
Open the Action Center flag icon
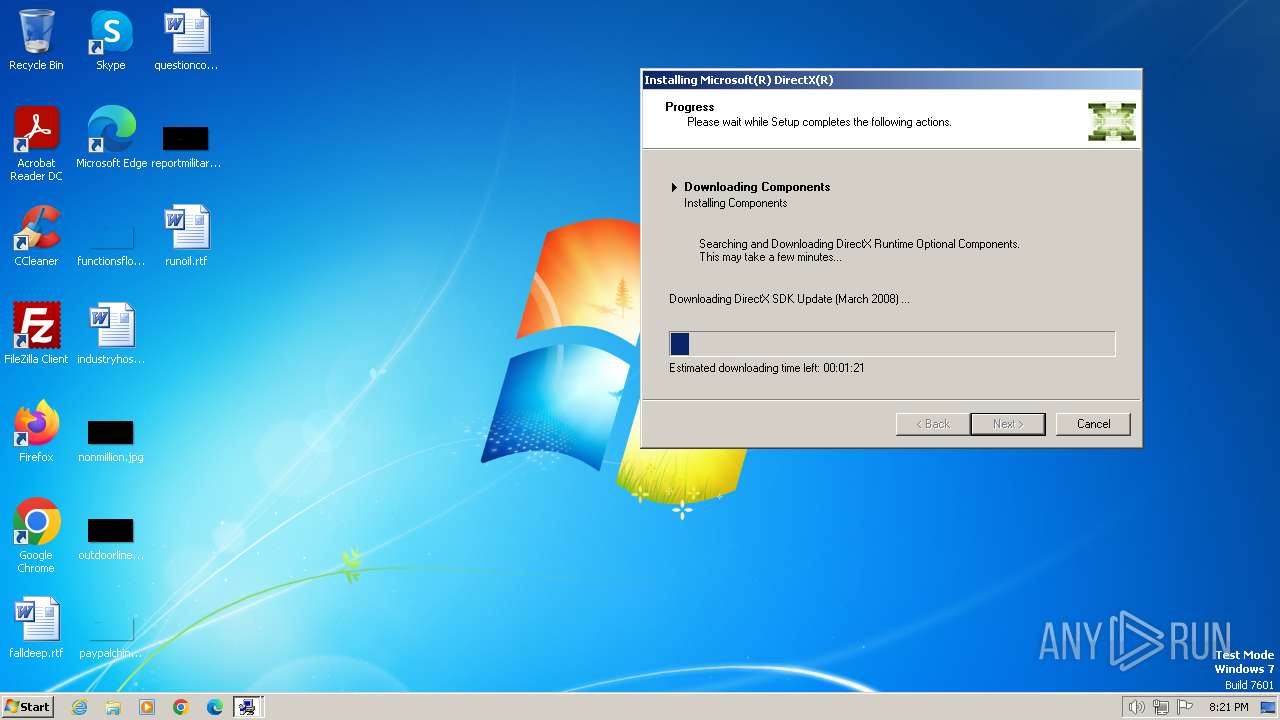click(x=1185, y=707)
